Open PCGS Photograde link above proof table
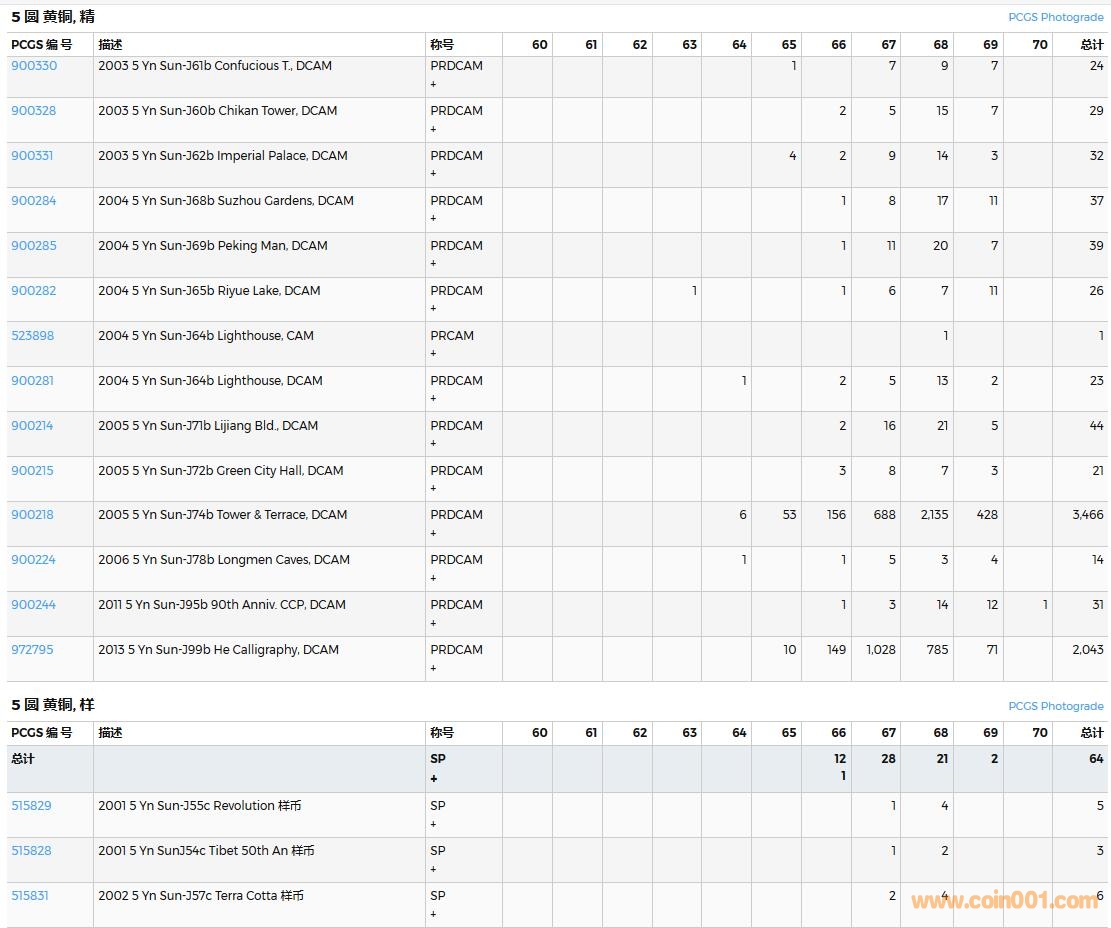 1055,18
